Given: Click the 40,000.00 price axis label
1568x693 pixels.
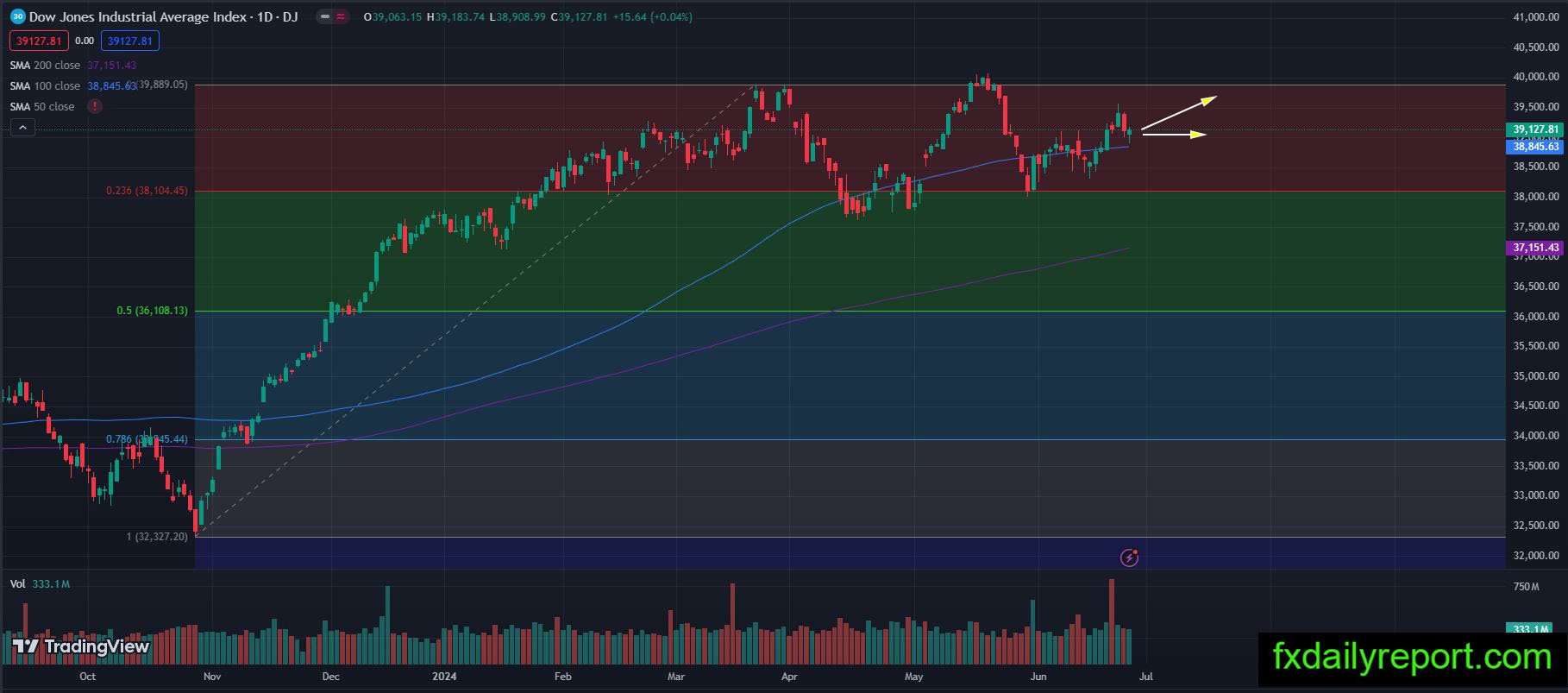Looking at the screenshot, I should pyautogui.click(x=1536, y=77).
